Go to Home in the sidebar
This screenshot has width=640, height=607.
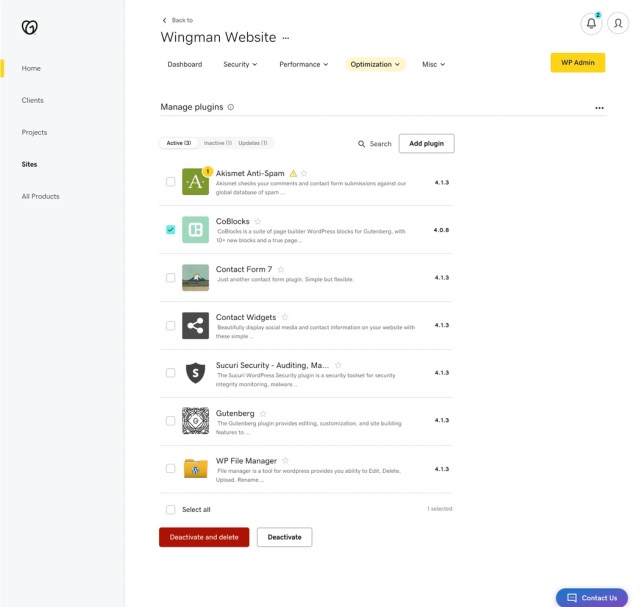click(x=31, y=69)
